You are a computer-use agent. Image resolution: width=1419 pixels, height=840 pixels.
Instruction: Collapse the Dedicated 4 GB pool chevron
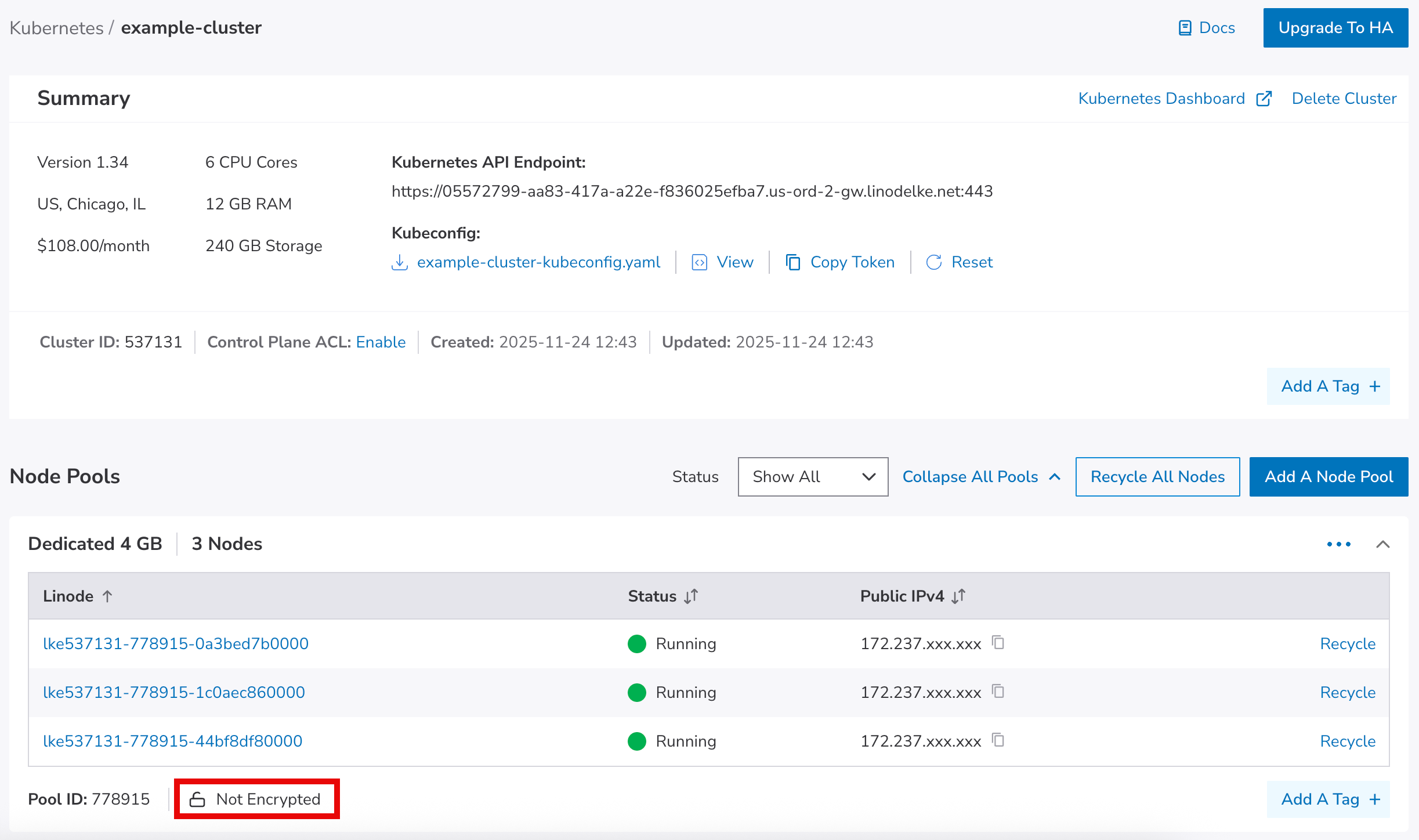pos(1382,544)
